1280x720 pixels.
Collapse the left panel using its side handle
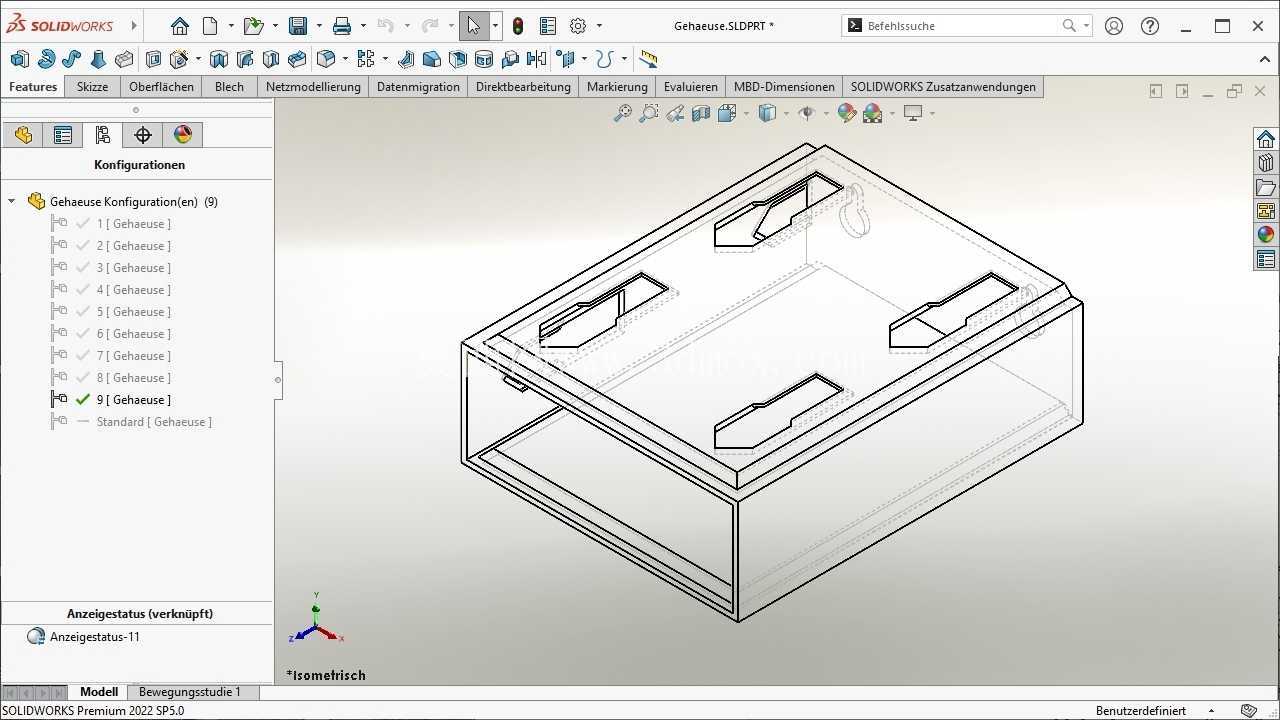coord(278,380)
